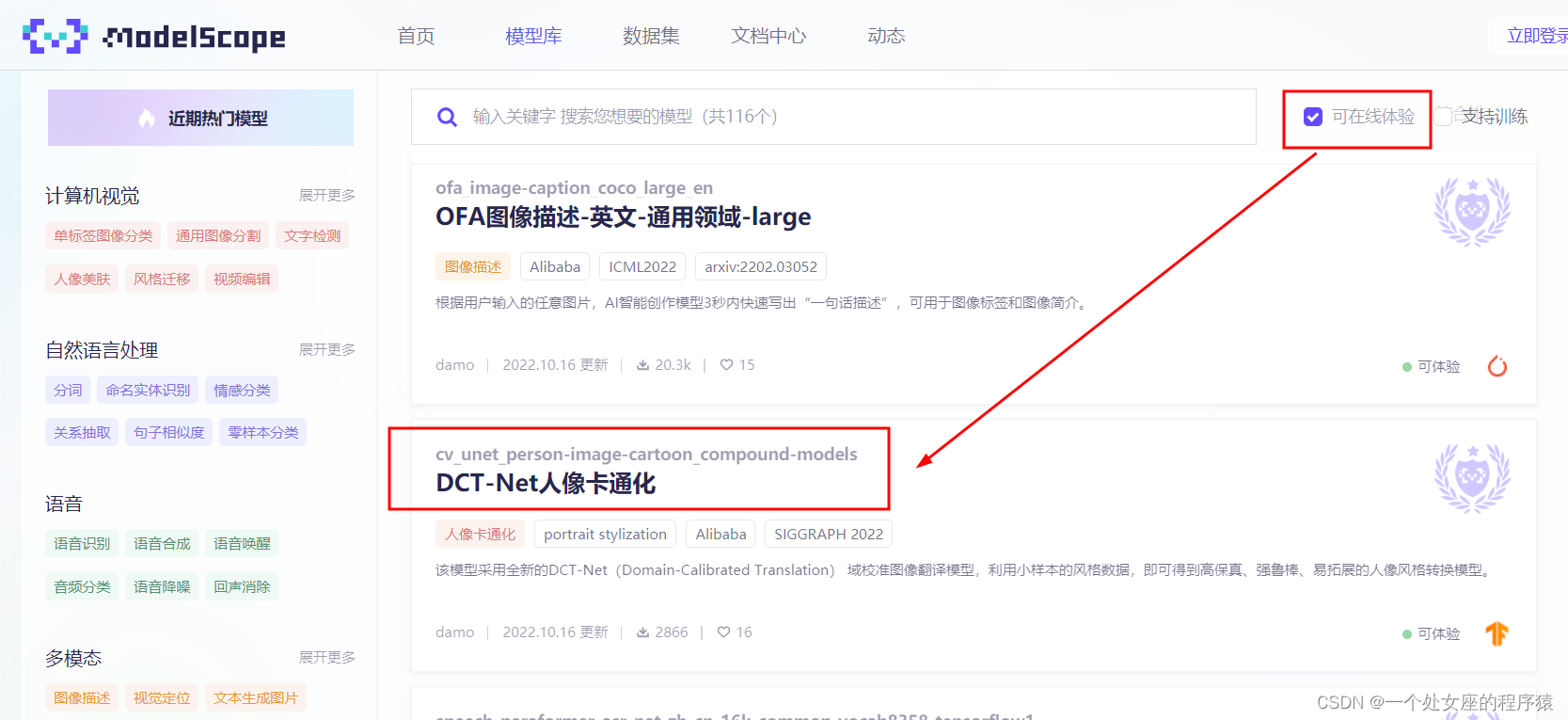
Task: Click the PyTorch icon on the OFA card
Action: (x=1497, y=366)
